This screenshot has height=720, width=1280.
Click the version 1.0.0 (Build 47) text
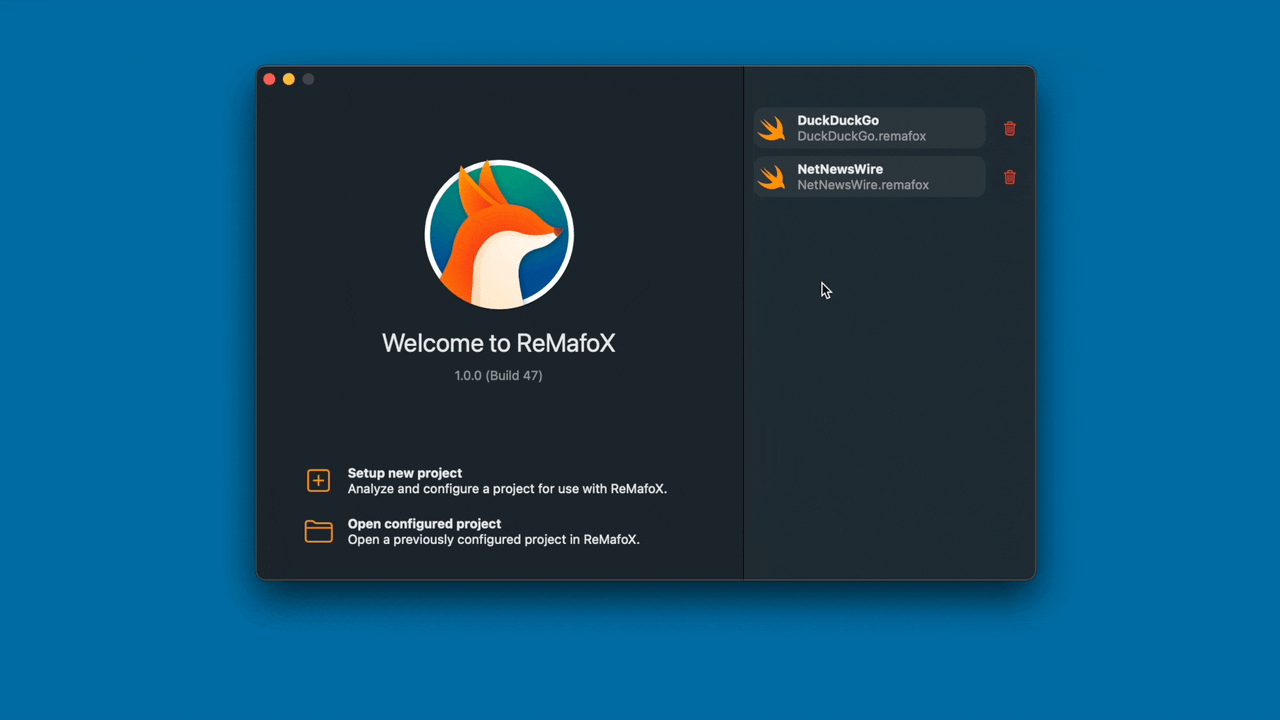pos(498,376)
